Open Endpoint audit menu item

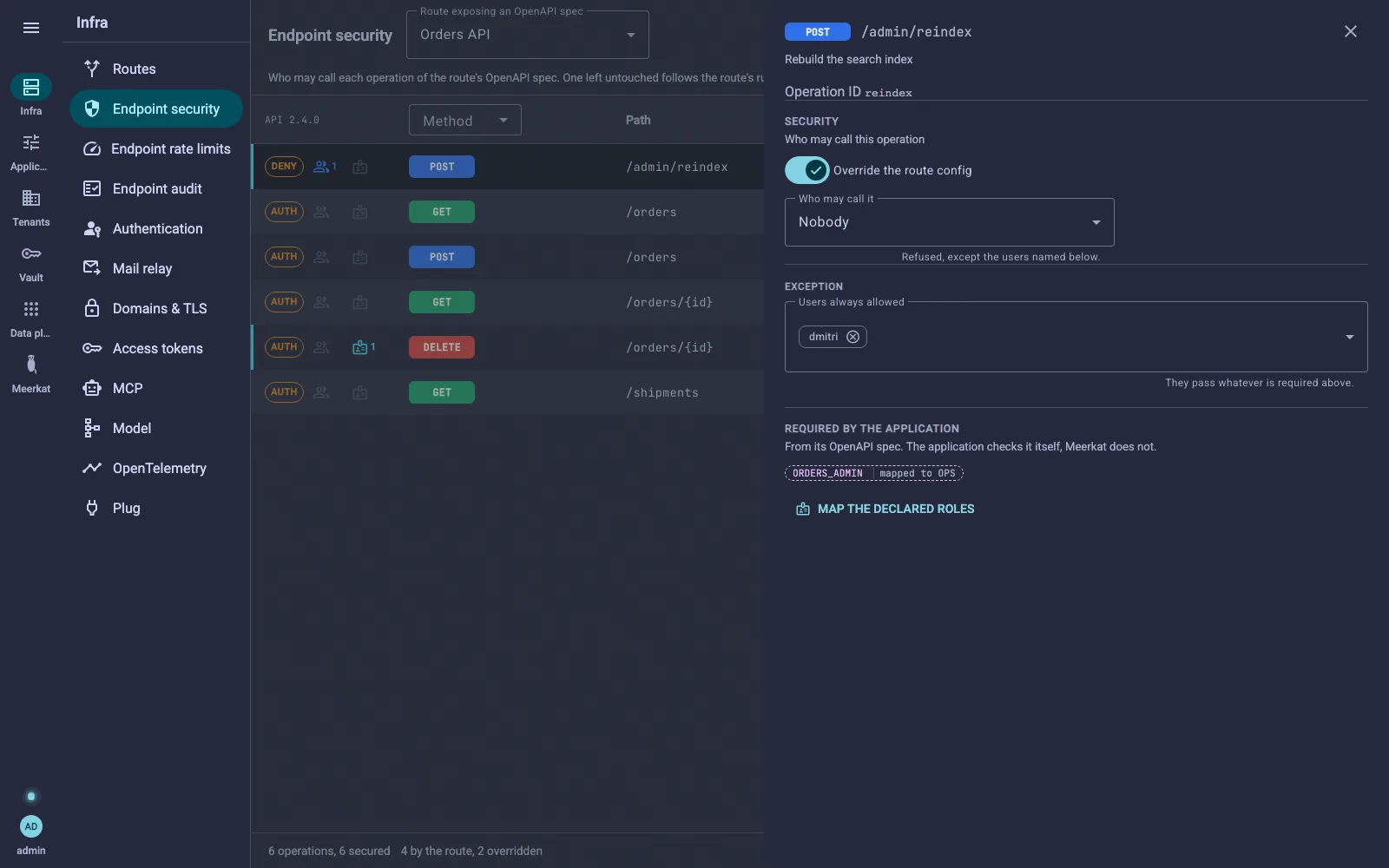(x=156, y=188)
